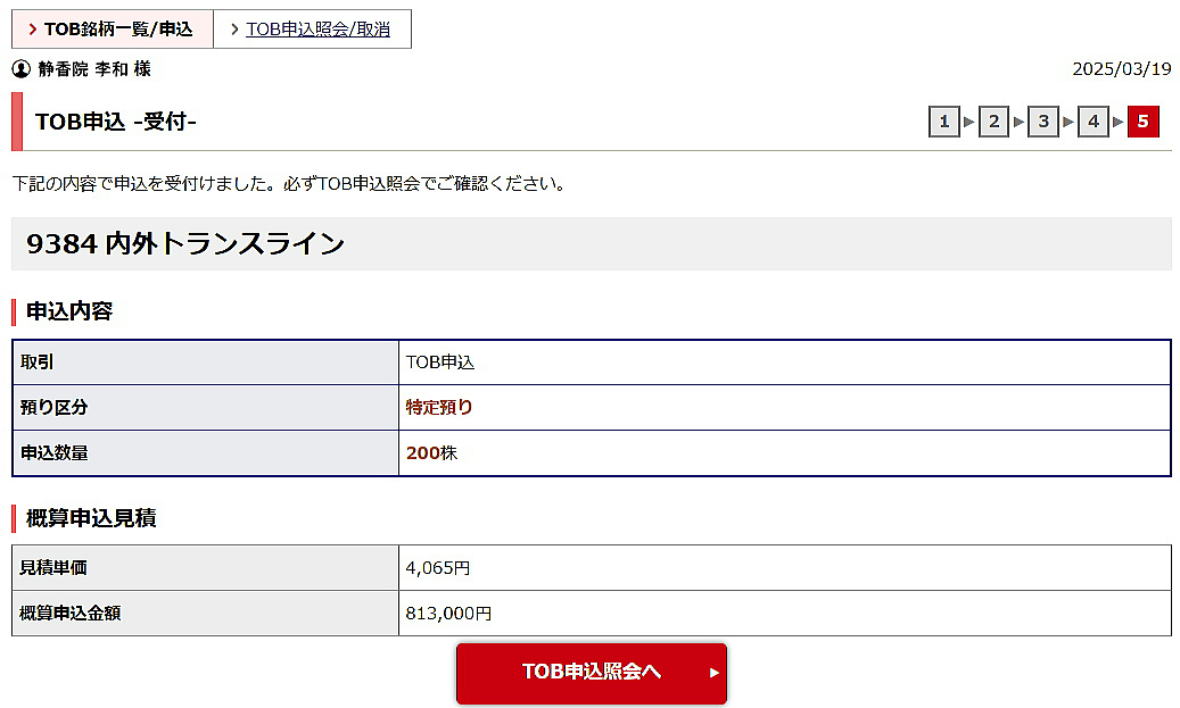The width and height of the screenshot is (1180, 708).
Task: Click the 概算申込見積 section heading
Action: [x=91, y=518]
